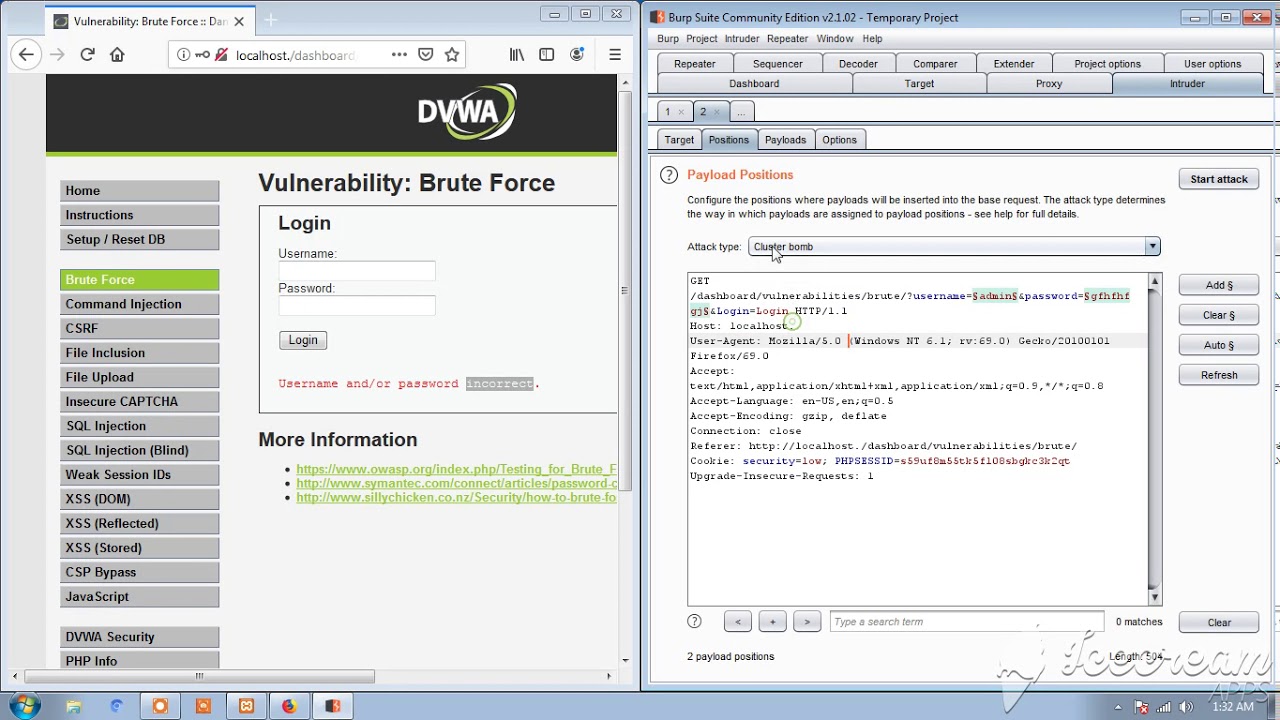The width and height of the screenshot is (1280, 720).
Task: Open Firefox page actions three-dot menu
Action: tap(399, 55)
